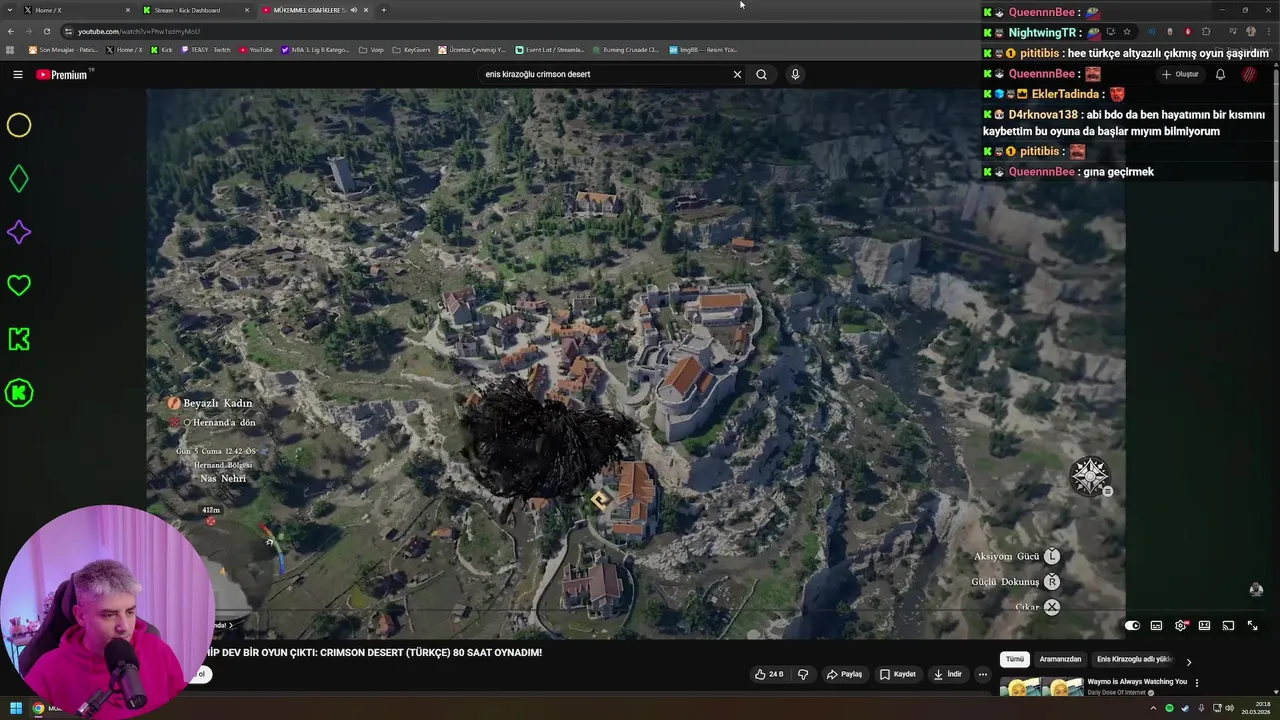Show more filter chips with right arrow
1280x720 pixels.
click(1188, 661)
